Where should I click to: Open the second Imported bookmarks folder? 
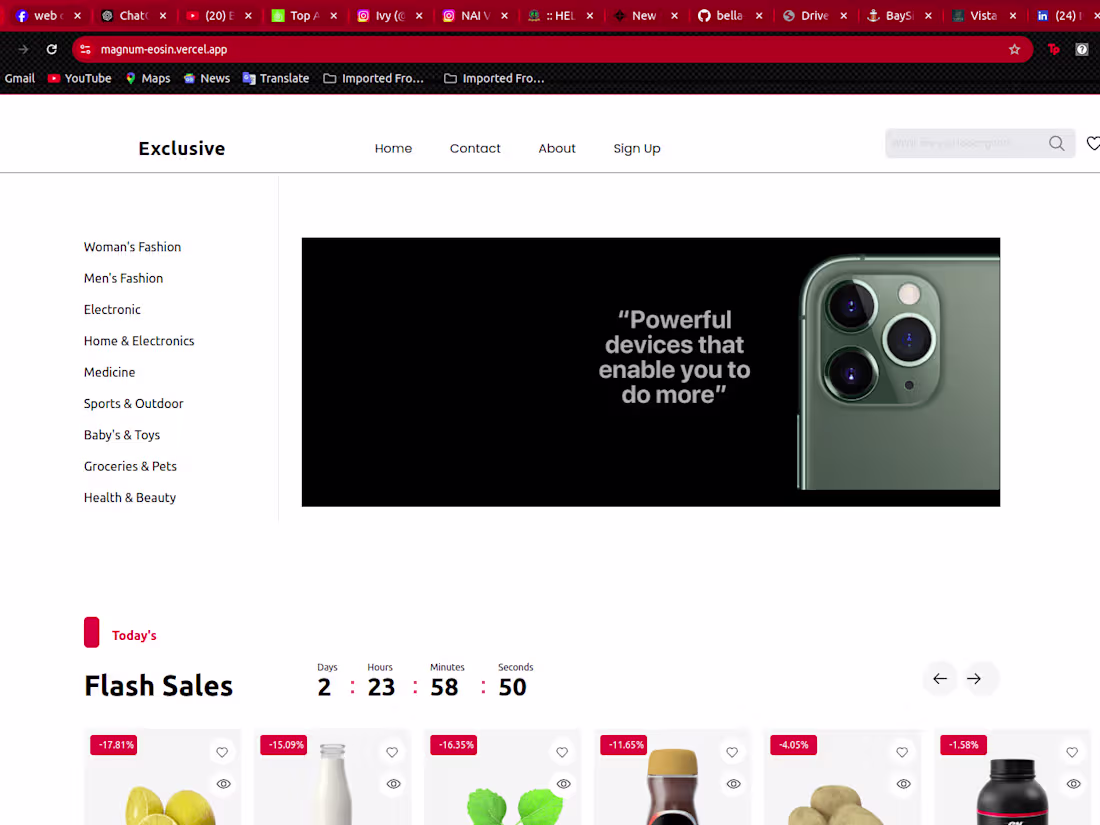494,78
